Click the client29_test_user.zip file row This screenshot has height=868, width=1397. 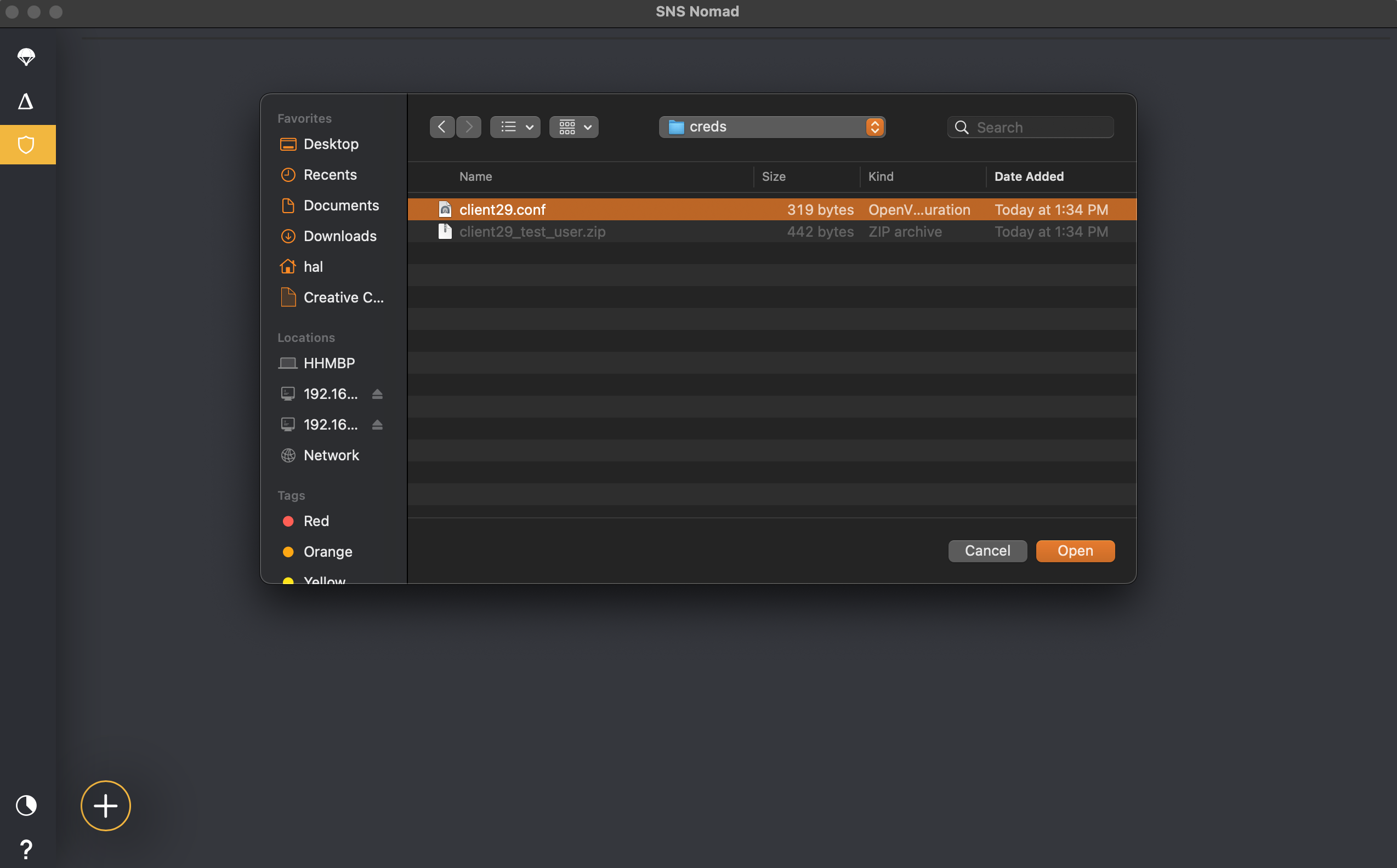(x=772, y=231)
